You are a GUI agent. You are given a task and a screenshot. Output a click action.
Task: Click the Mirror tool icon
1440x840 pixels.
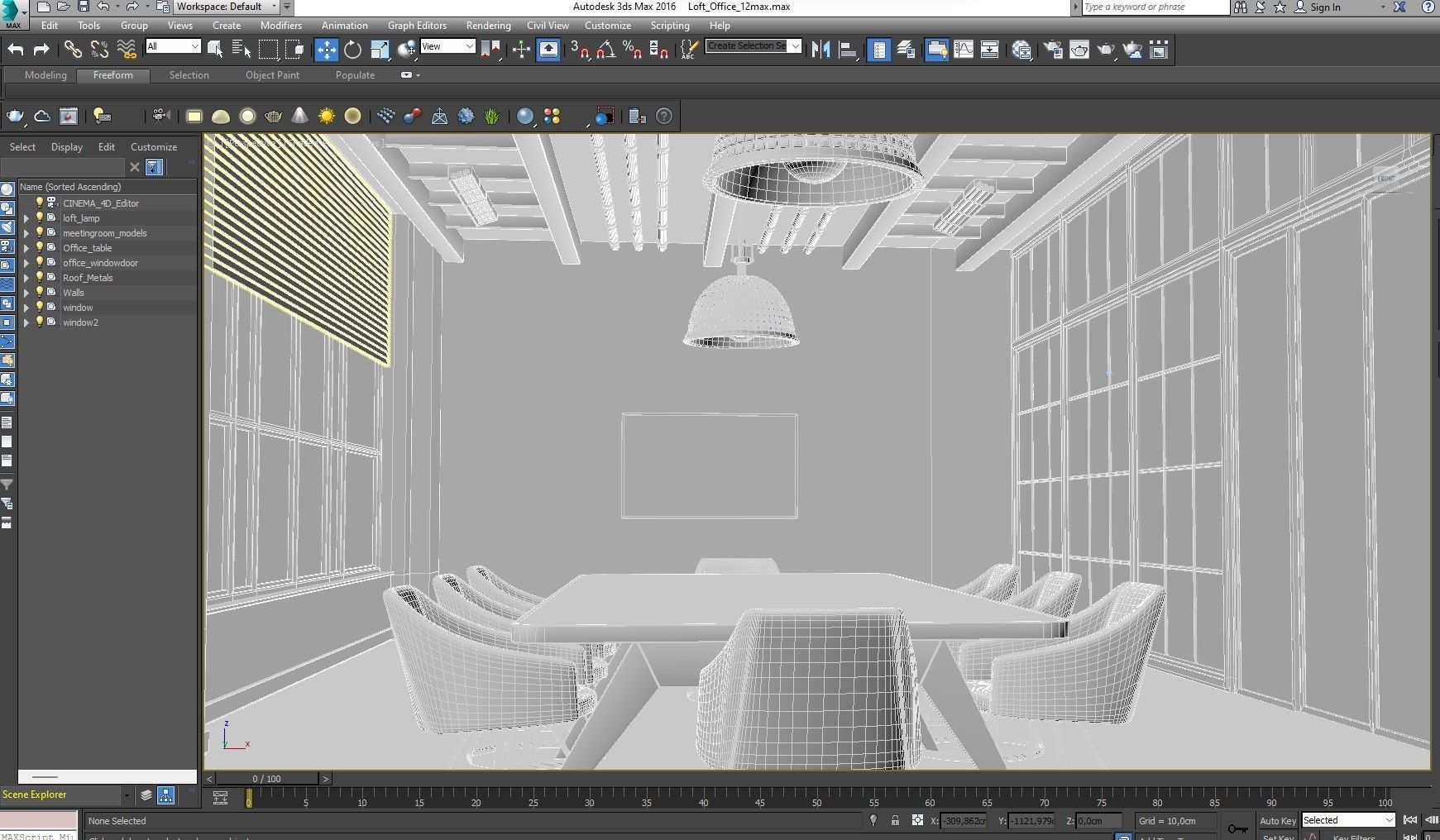click(820, 50)
